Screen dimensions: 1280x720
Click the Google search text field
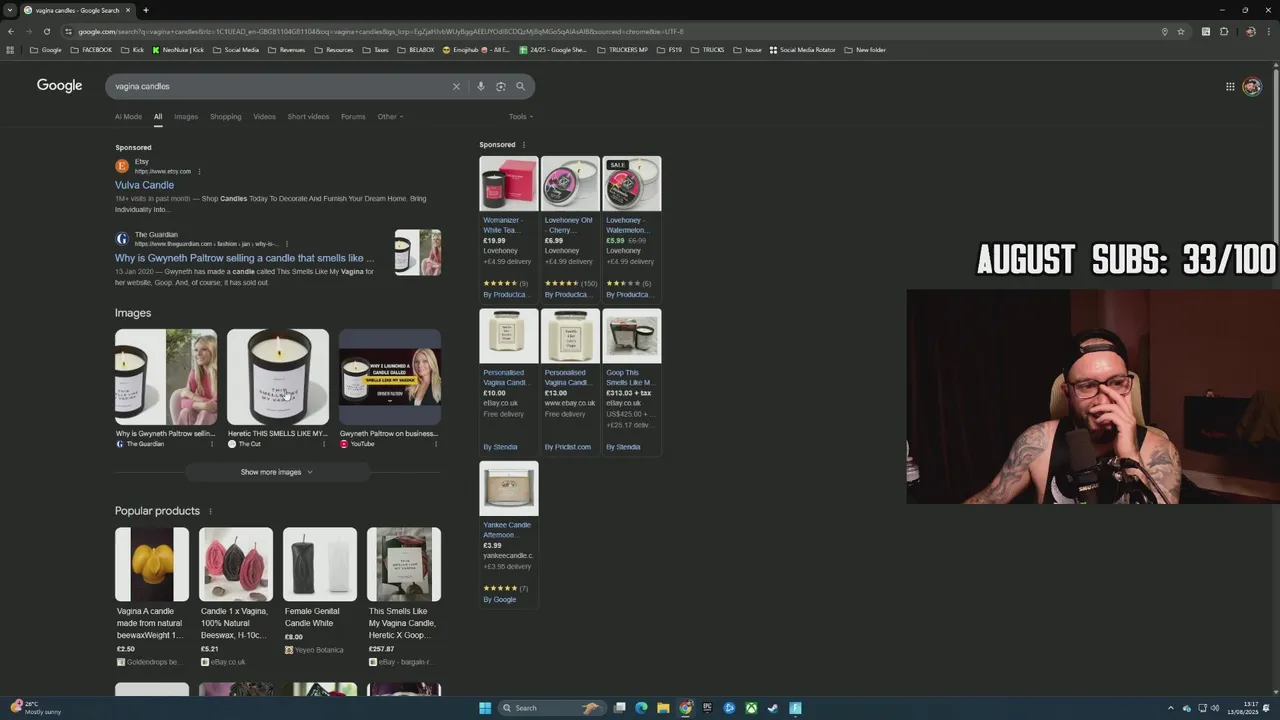pyautogui.click(x=280, y=86)
